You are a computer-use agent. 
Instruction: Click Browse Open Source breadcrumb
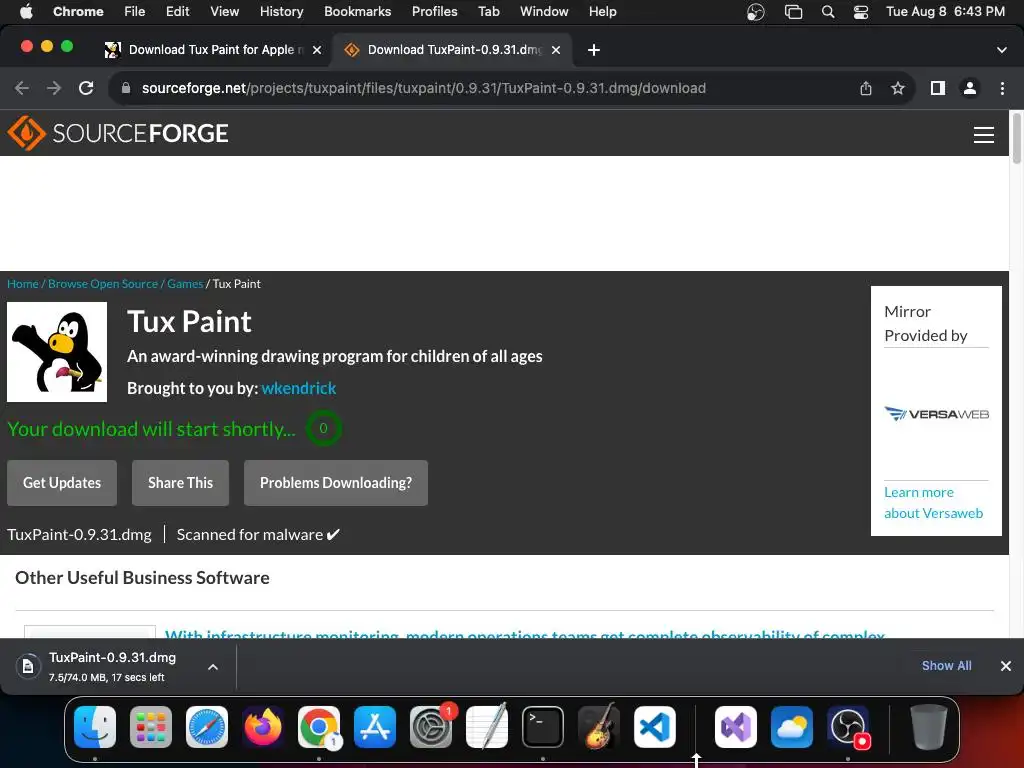103,283
